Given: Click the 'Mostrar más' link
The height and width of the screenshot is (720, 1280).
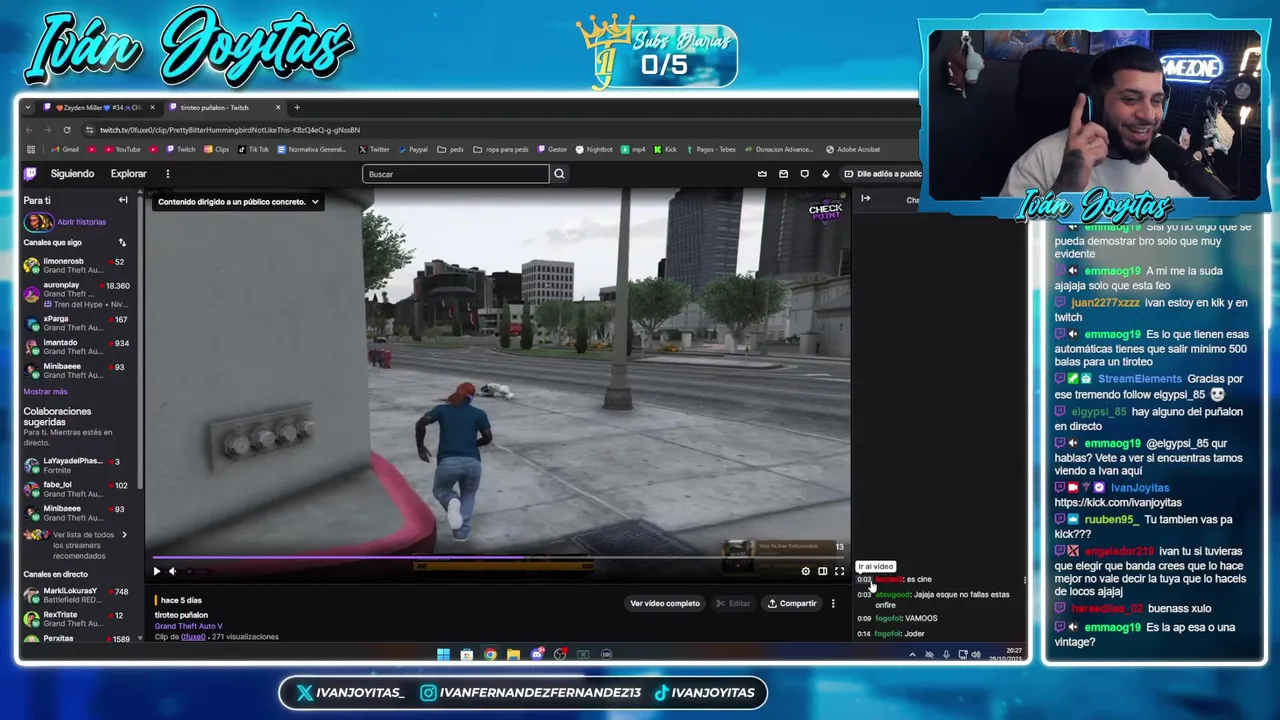Looking at the screenshot, I should 45,392.
